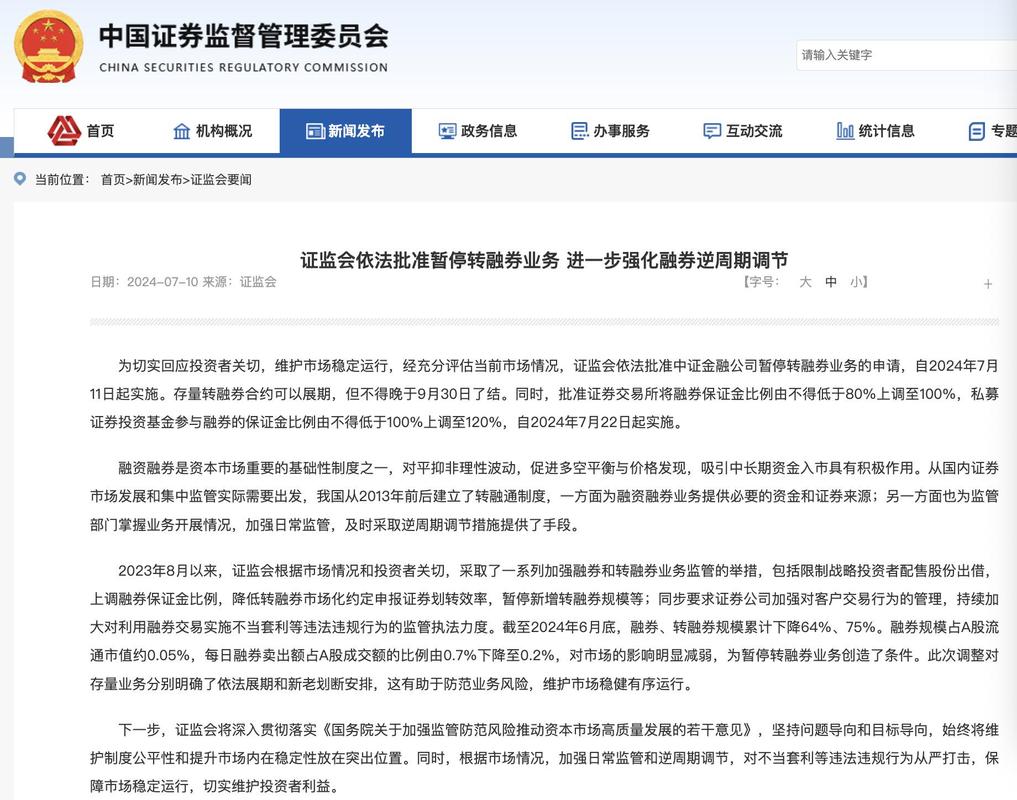Switch article text to medium font 中
The height and width of the screenshot is (800, 1017).
click(831, 282)
